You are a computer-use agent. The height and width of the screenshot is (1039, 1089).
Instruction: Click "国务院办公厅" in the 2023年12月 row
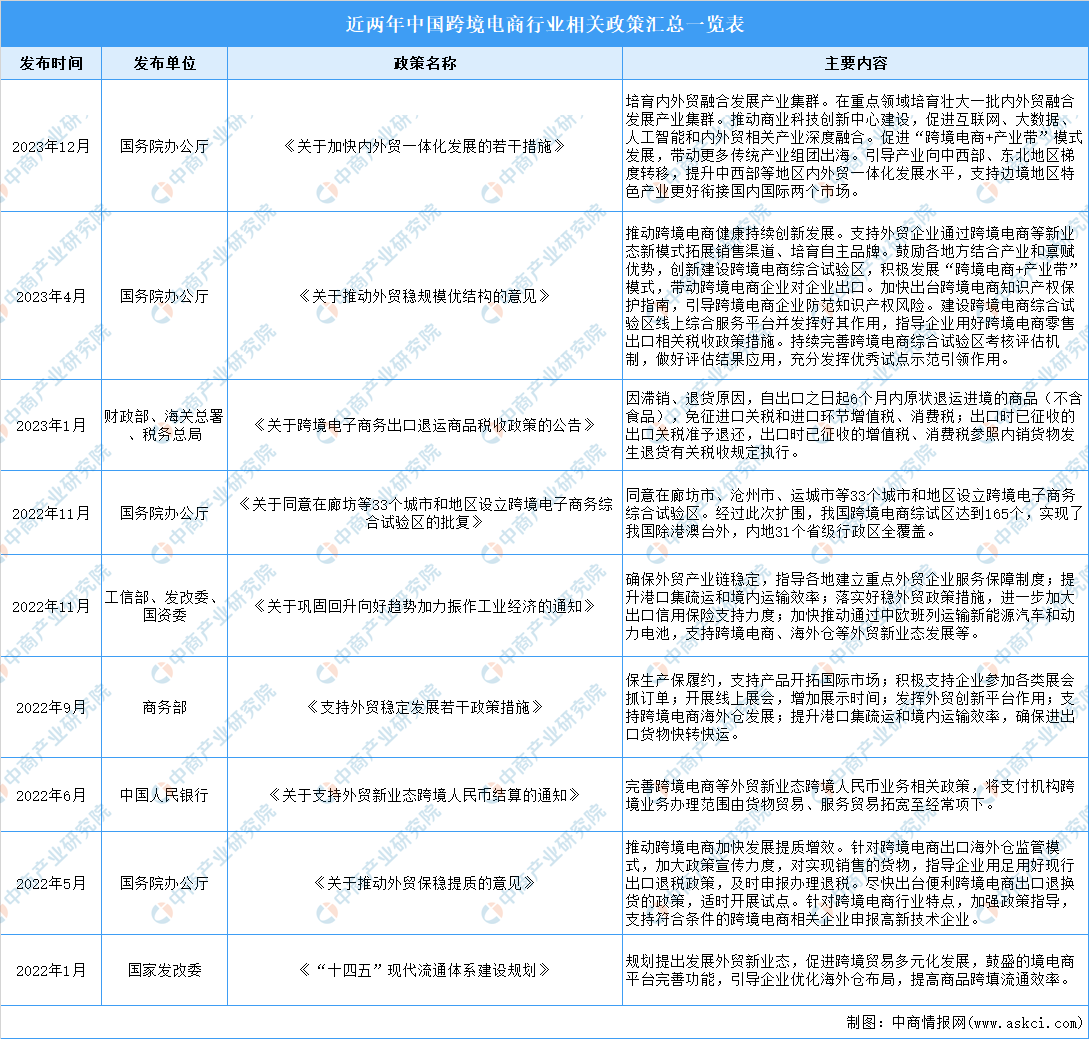[x=165, y=147]
